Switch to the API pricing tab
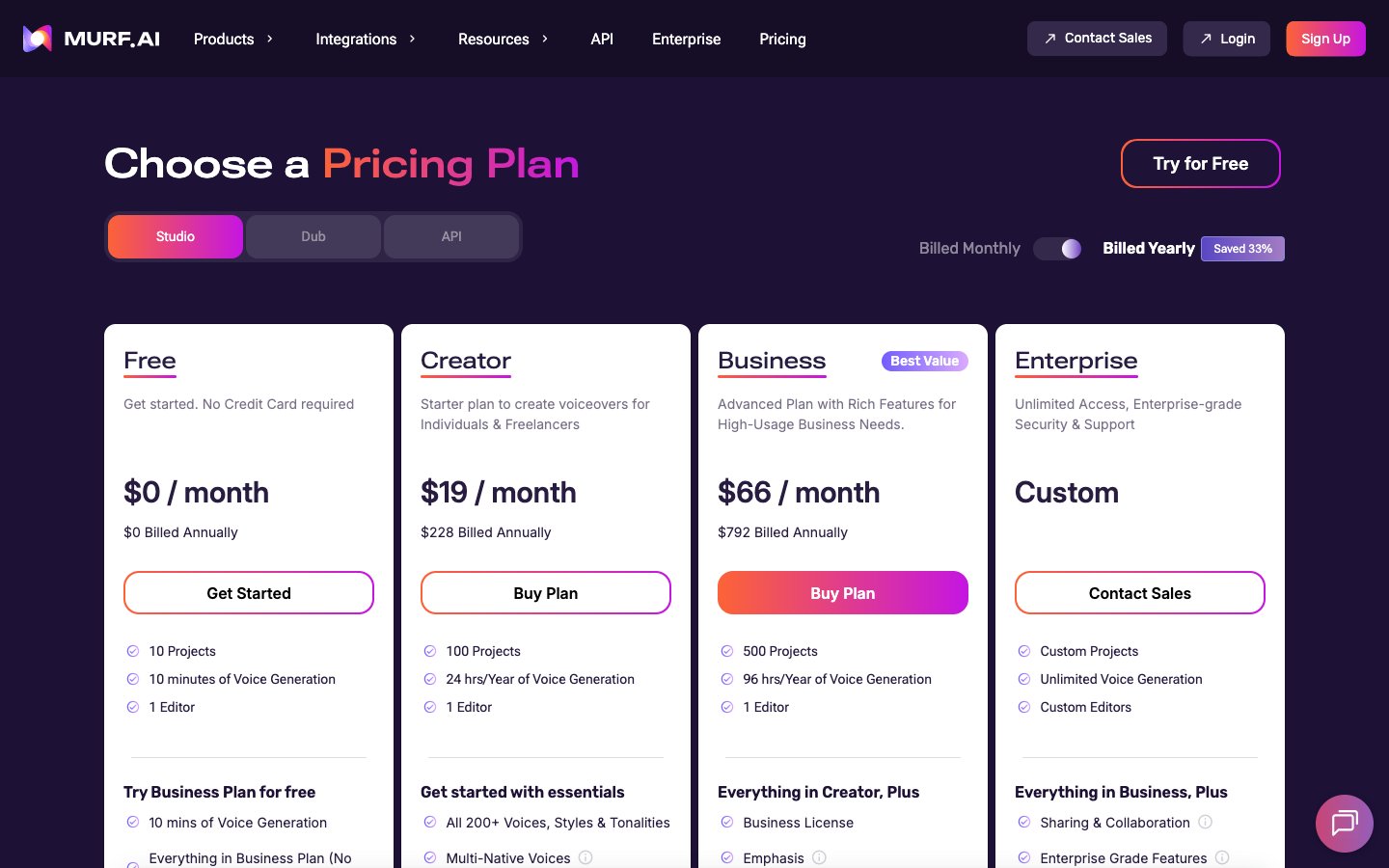The width and height of the screenshot is (1389, 868). tap(451, 236)
